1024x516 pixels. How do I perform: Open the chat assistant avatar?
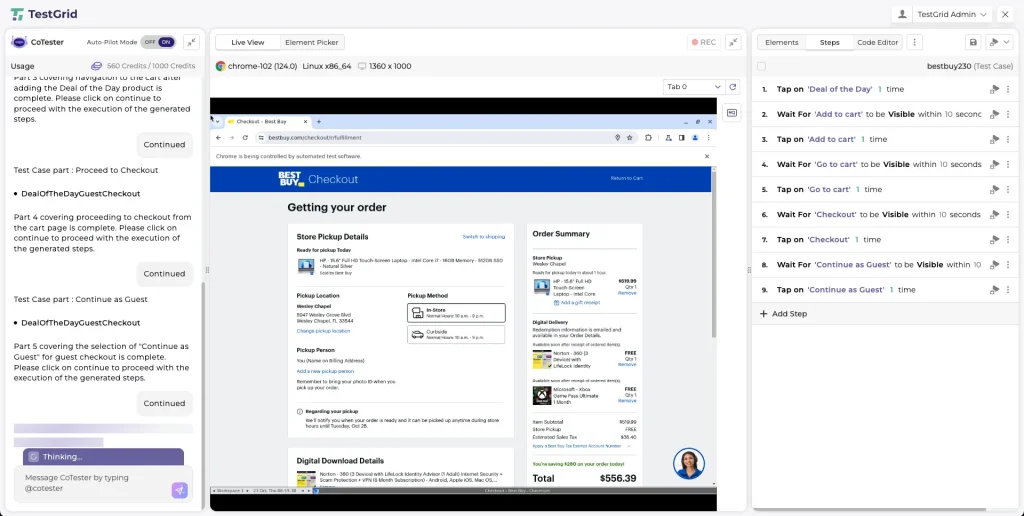click(x=688, y=463)
